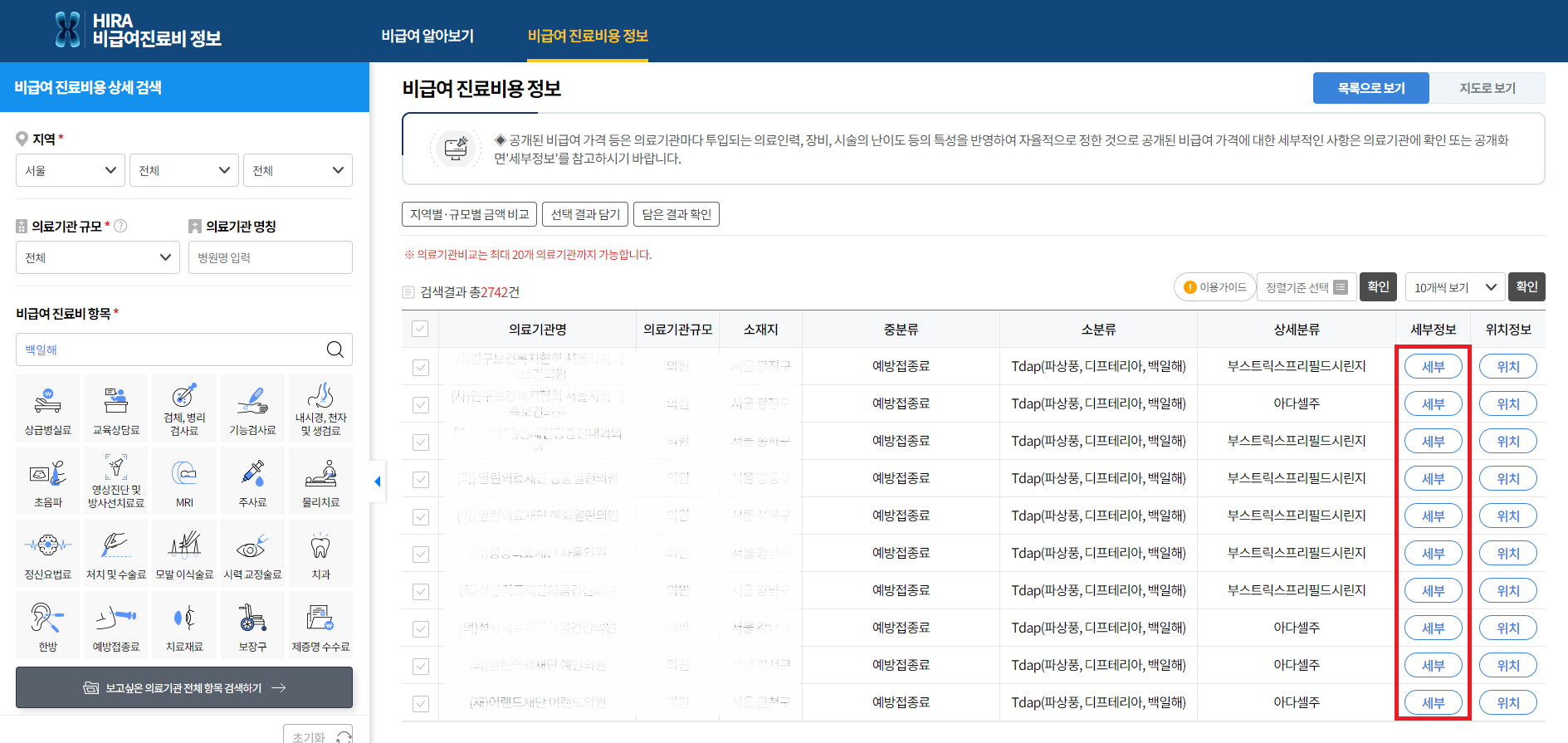Open the 비급여 진료비용 정보 menu
This screenshot has width=1568, height=743.
click(588, 36)
